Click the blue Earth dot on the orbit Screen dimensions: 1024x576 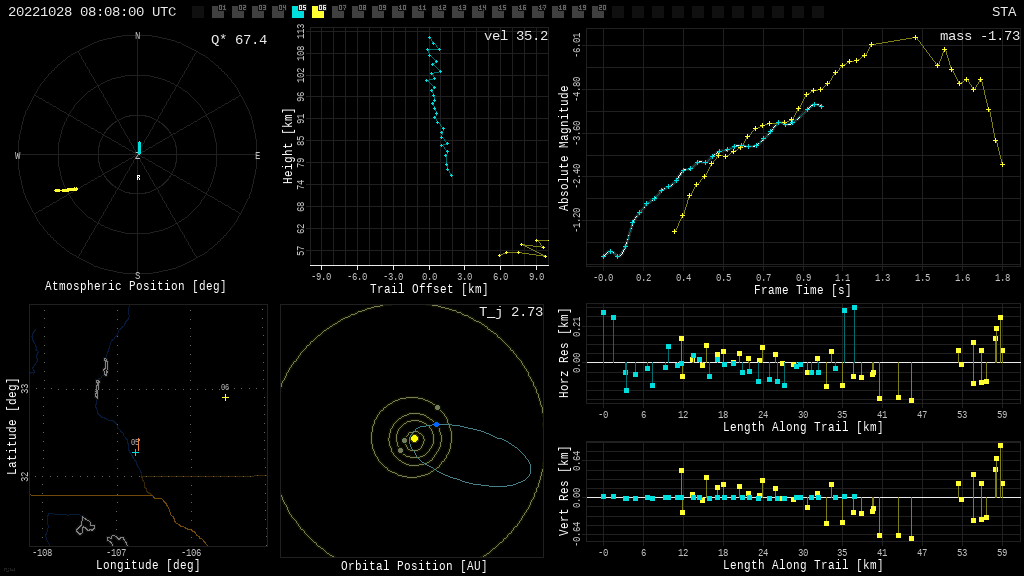436,425
